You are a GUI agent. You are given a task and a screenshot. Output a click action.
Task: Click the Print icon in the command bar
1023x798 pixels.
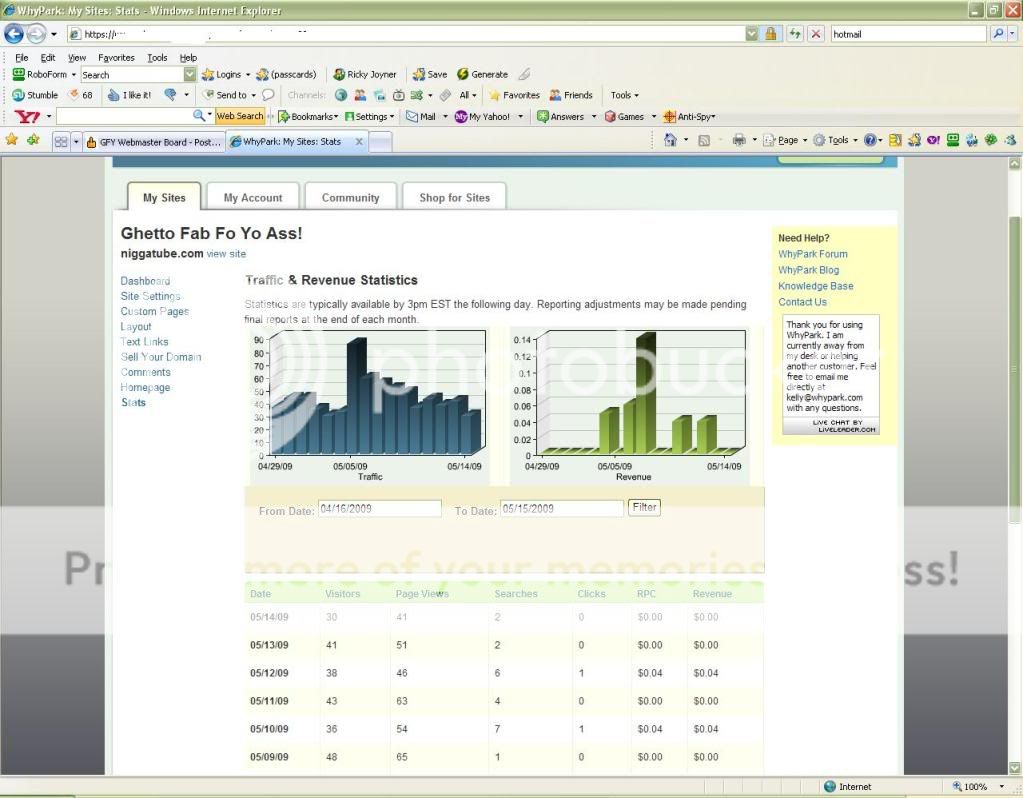(x=739, y=141)
